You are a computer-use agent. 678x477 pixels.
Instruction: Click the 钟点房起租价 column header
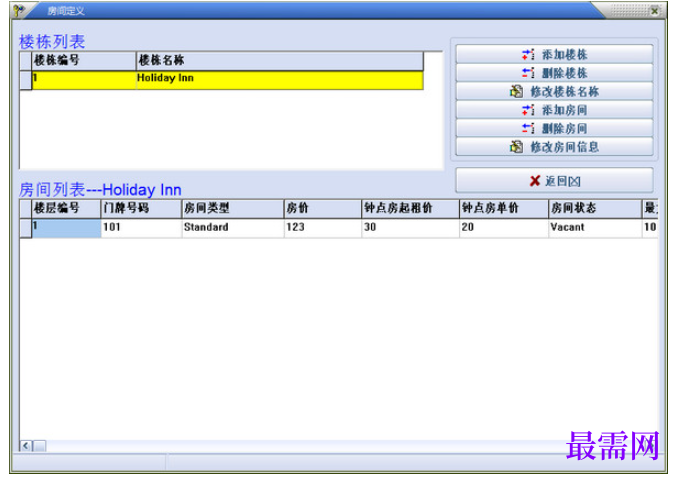[410, 209]
